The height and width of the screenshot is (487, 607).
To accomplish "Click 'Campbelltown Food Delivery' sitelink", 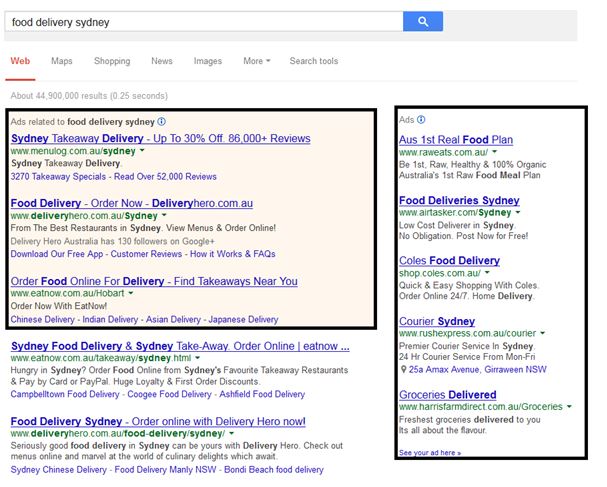I will (65, 394).
